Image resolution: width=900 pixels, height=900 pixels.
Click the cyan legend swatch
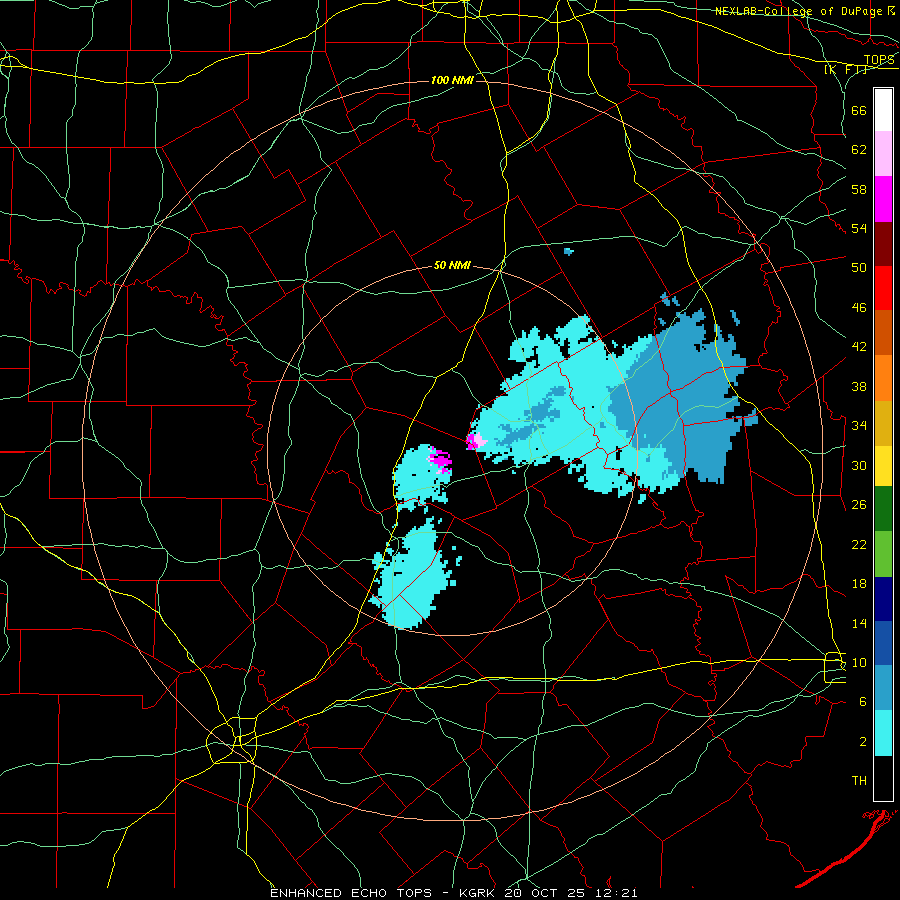(x=883, y=733)
